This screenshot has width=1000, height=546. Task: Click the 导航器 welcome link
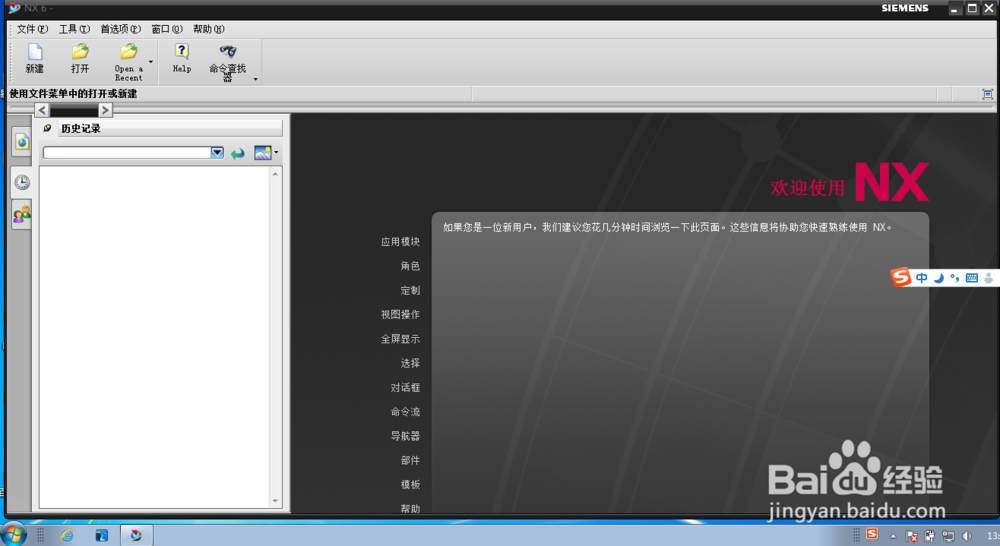pos(406,436)
